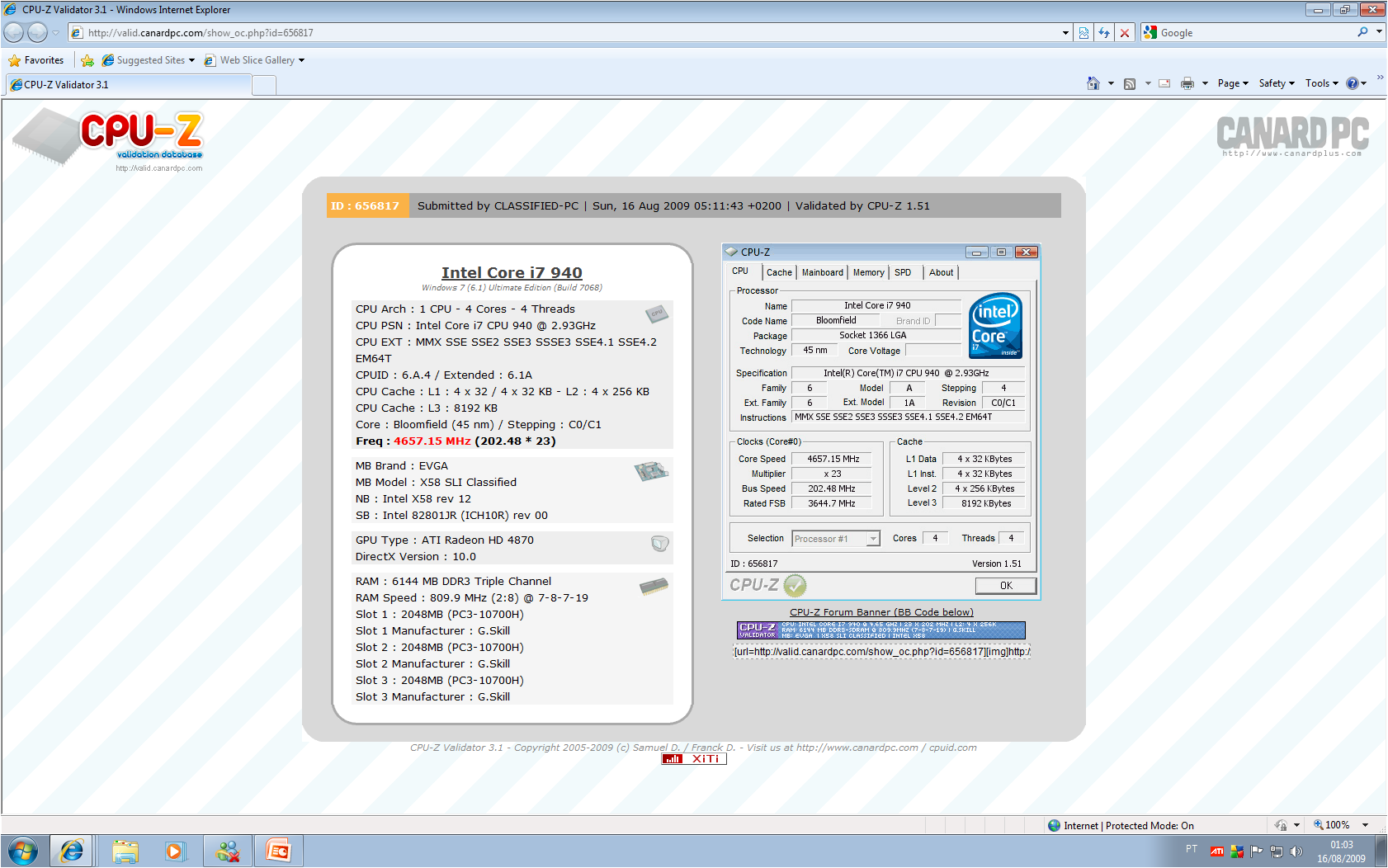Click the red Stop loading icon
This screenshot has height=868, width=1388.
1124,33
